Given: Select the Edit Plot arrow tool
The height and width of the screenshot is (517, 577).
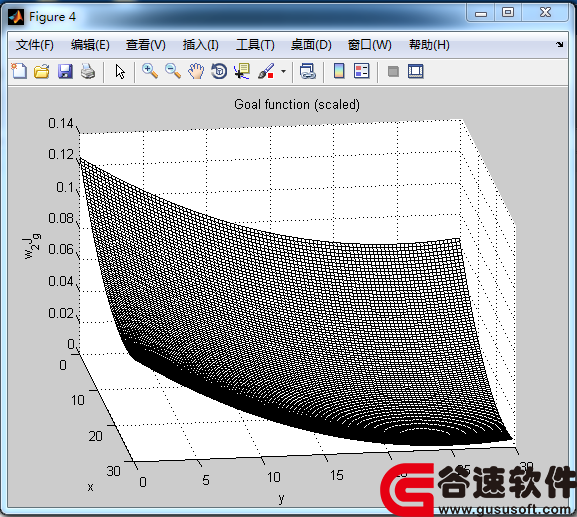Looking at the screenshot, I should pos(120,71).
